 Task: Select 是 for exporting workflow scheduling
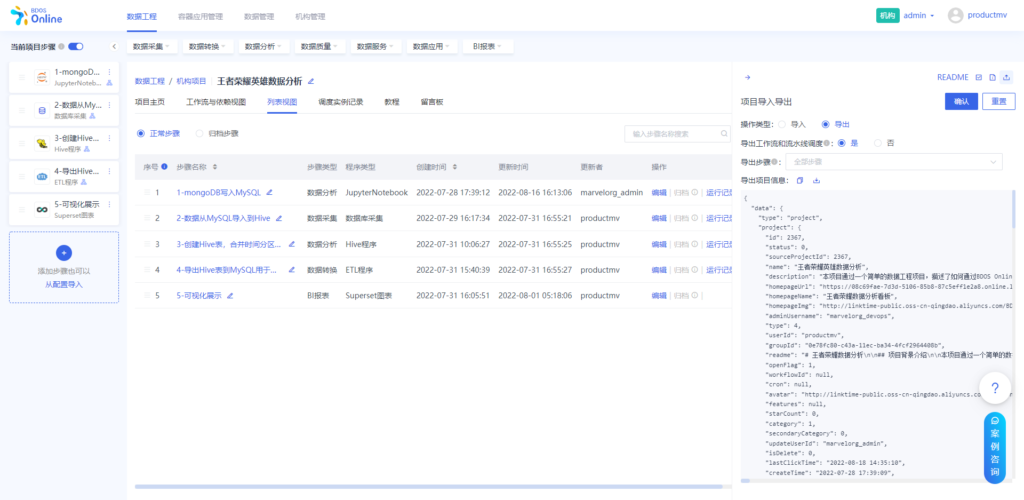842,143
